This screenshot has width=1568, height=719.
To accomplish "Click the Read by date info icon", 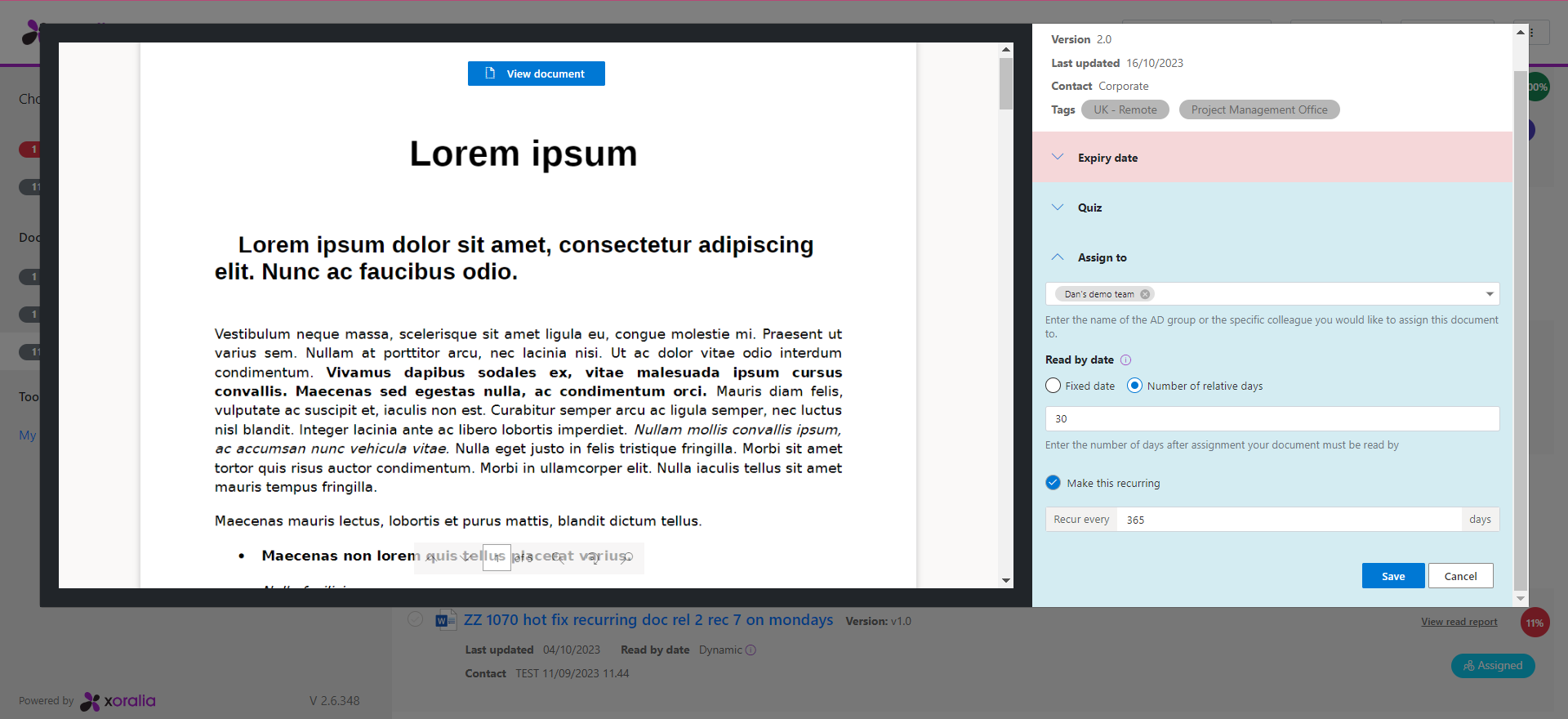I will coord(1125,360).
